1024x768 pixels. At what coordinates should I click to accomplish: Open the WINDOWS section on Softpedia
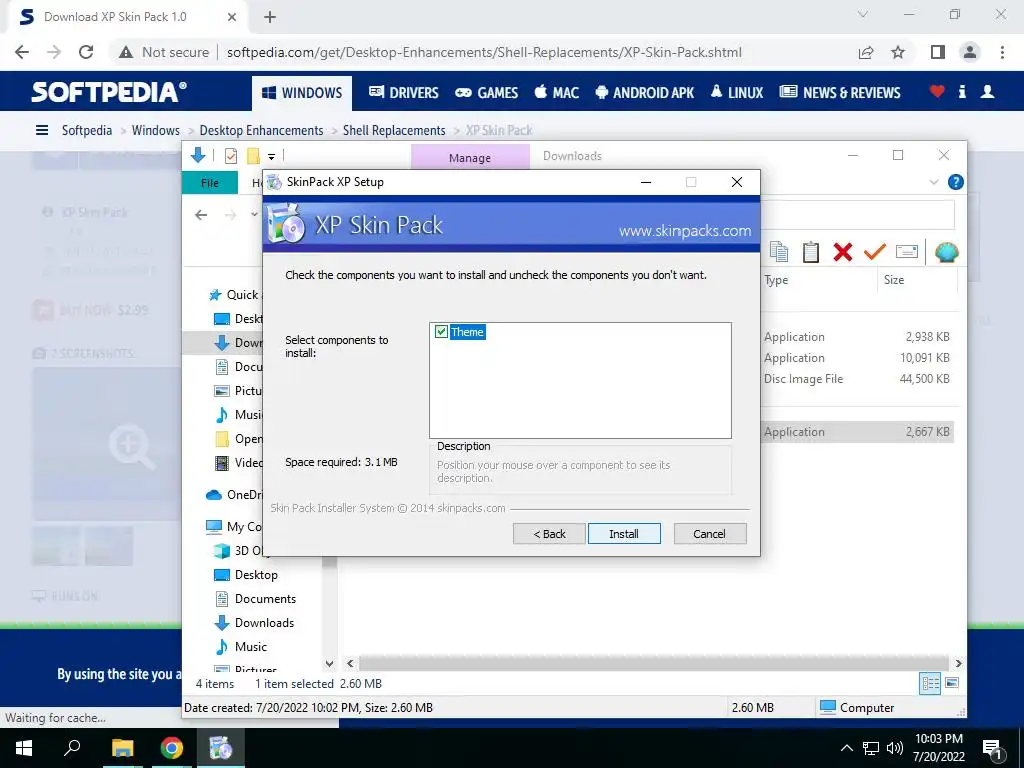[302, 93]
